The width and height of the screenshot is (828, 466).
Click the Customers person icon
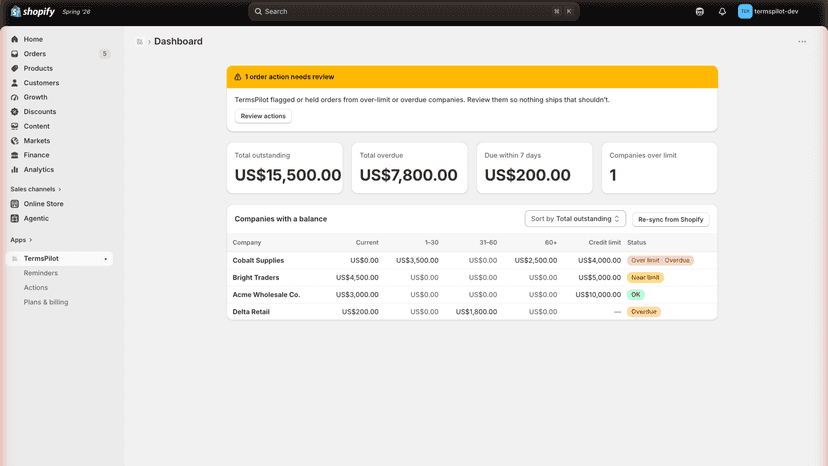(15, 82)
